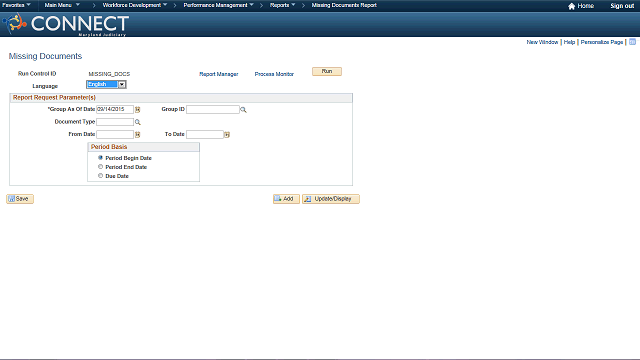
Task: Click the MISSING_DOCS run control value
Action: click(109, 74)
